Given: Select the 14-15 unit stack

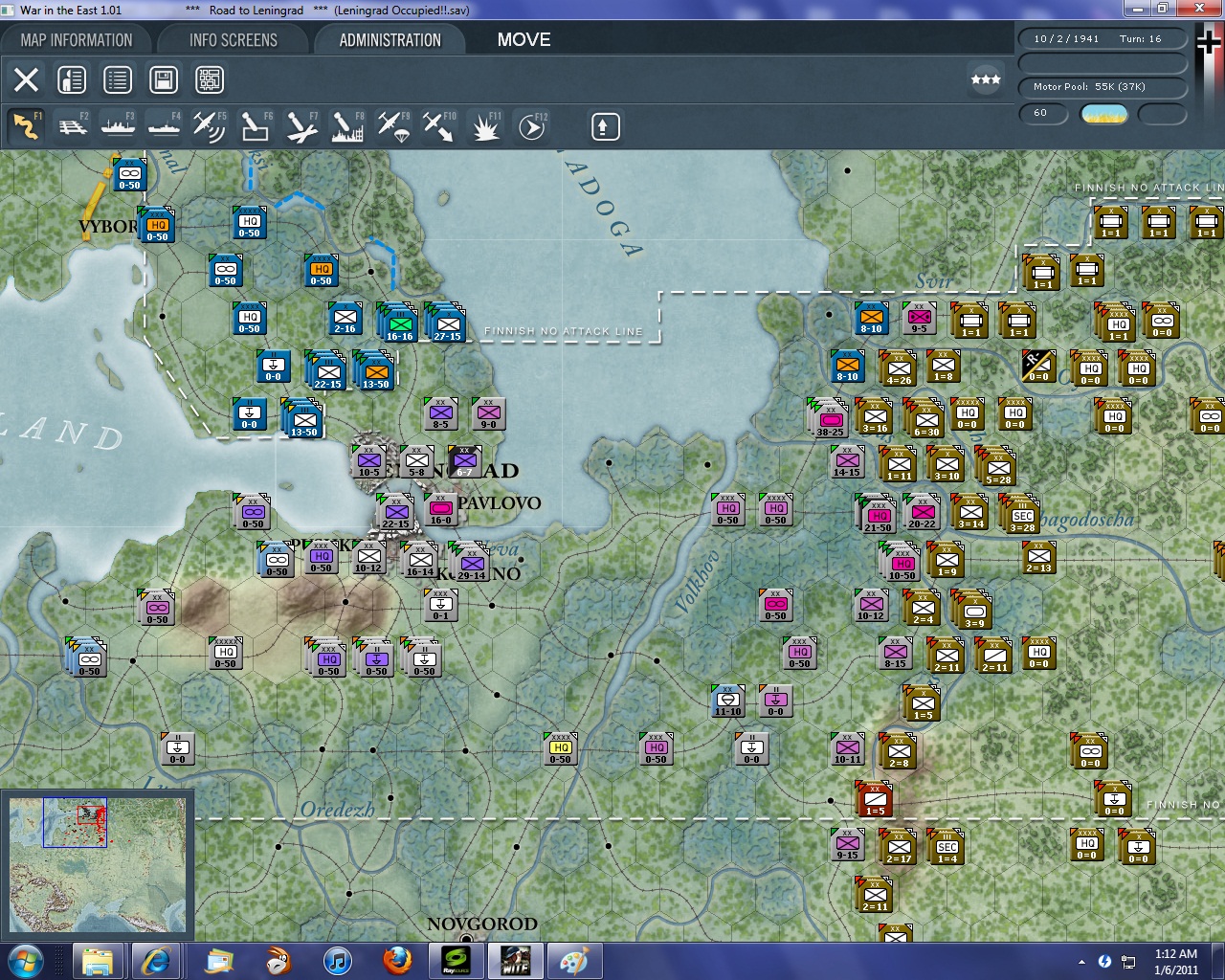Looking at the screenshot, I should click(x=847, y=462).
